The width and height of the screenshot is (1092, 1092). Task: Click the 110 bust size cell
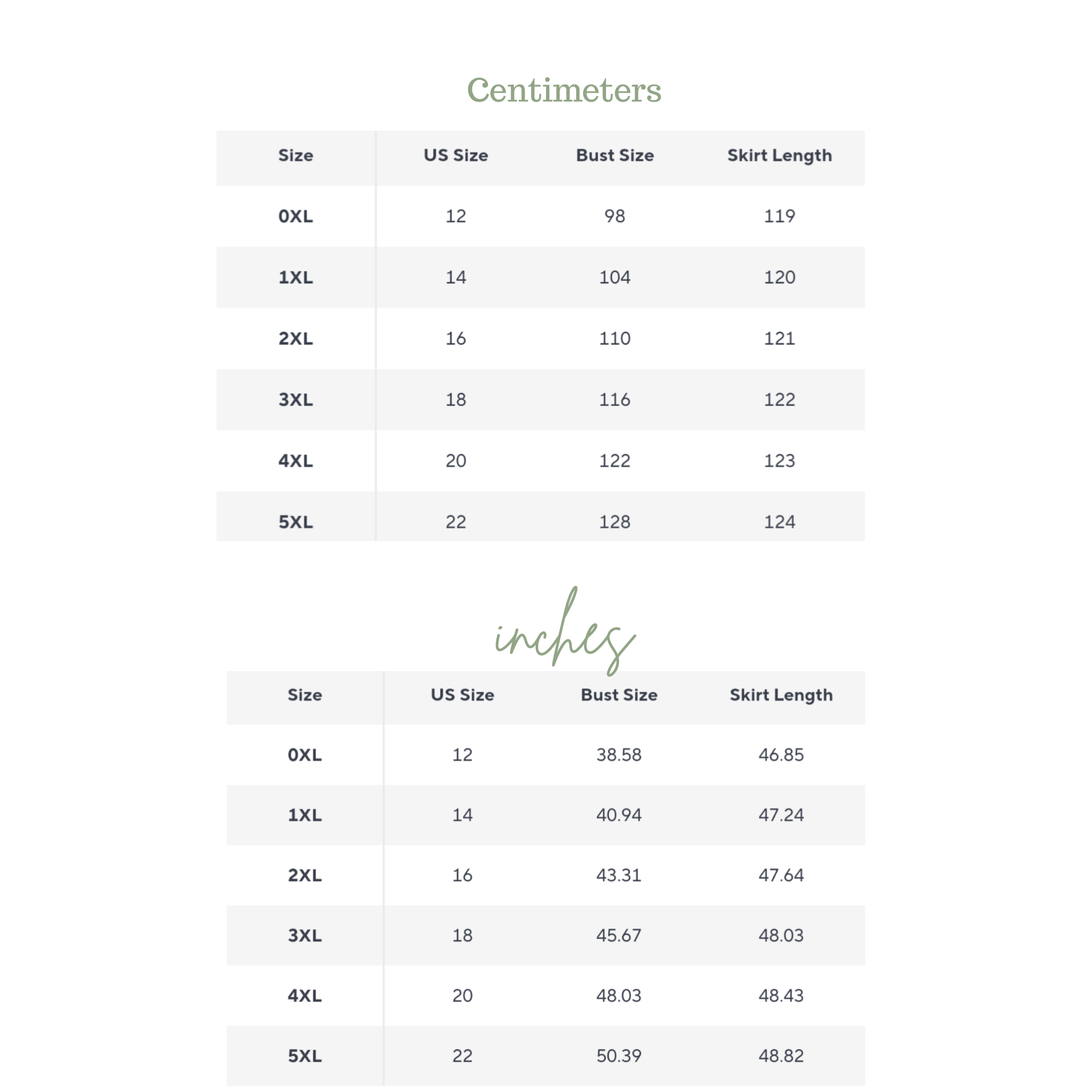pos(614,339)
